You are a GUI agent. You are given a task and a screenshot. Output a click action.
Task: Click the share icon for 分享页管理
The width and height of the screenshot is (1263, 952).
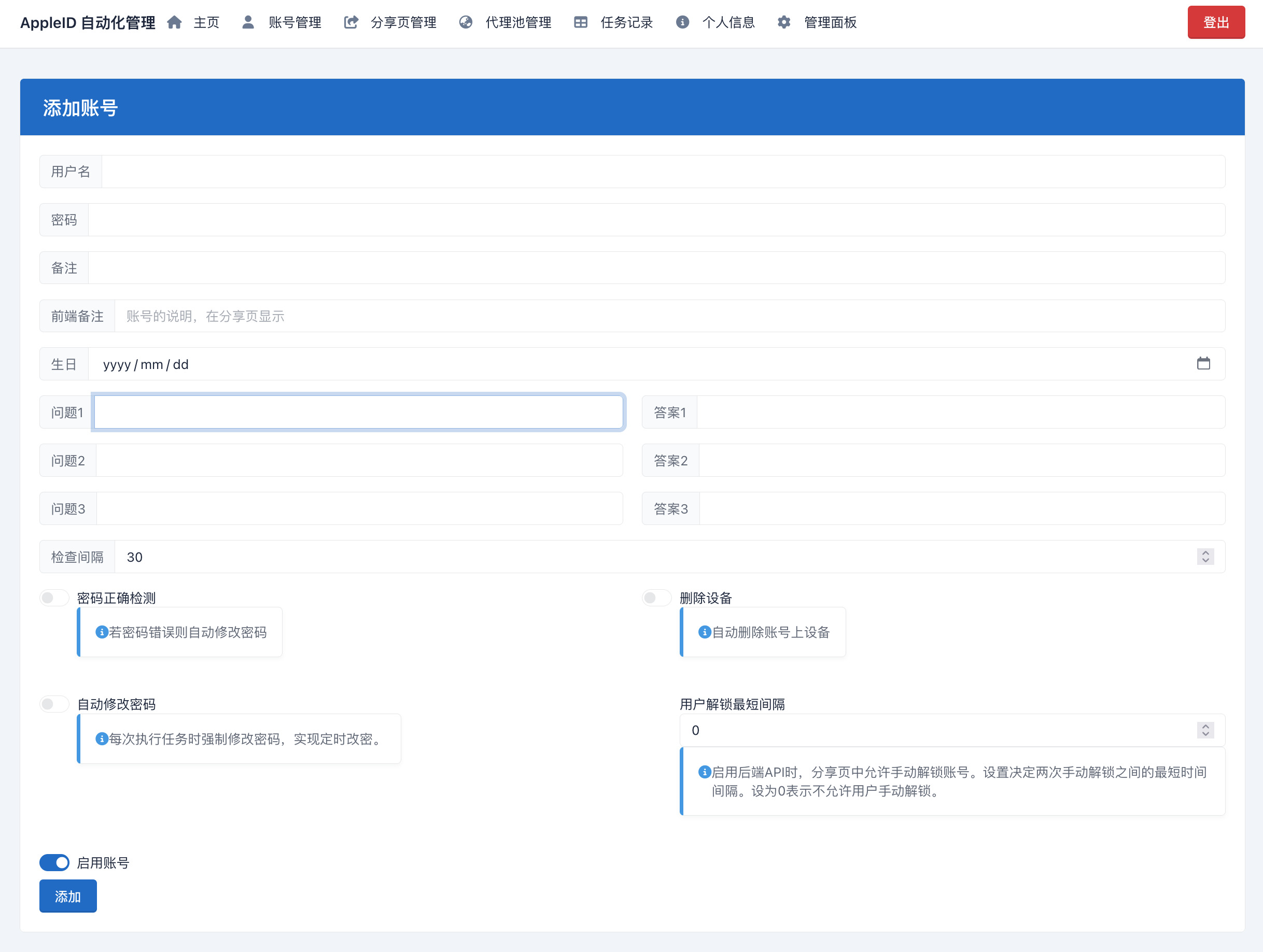[351, 22]
